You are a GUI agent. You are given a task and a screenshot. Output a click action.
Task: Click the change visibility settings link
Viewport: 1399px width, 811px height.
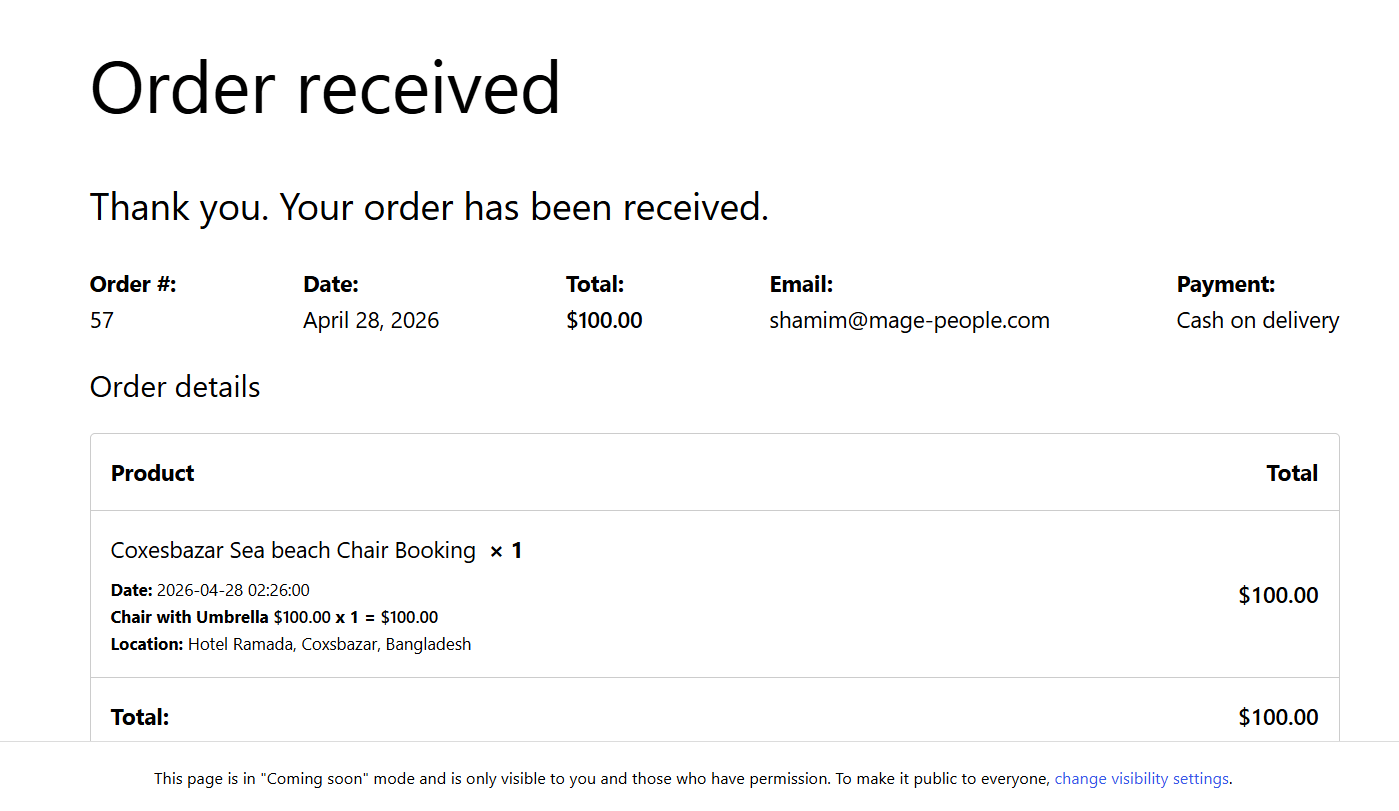pyautogui.click(x=1141, y=779)
